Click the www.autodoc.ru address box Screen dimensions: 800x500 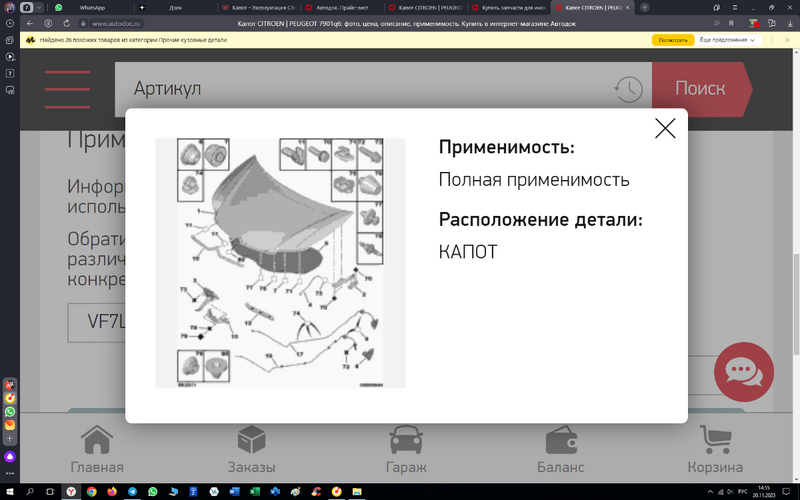coord(116,23)
